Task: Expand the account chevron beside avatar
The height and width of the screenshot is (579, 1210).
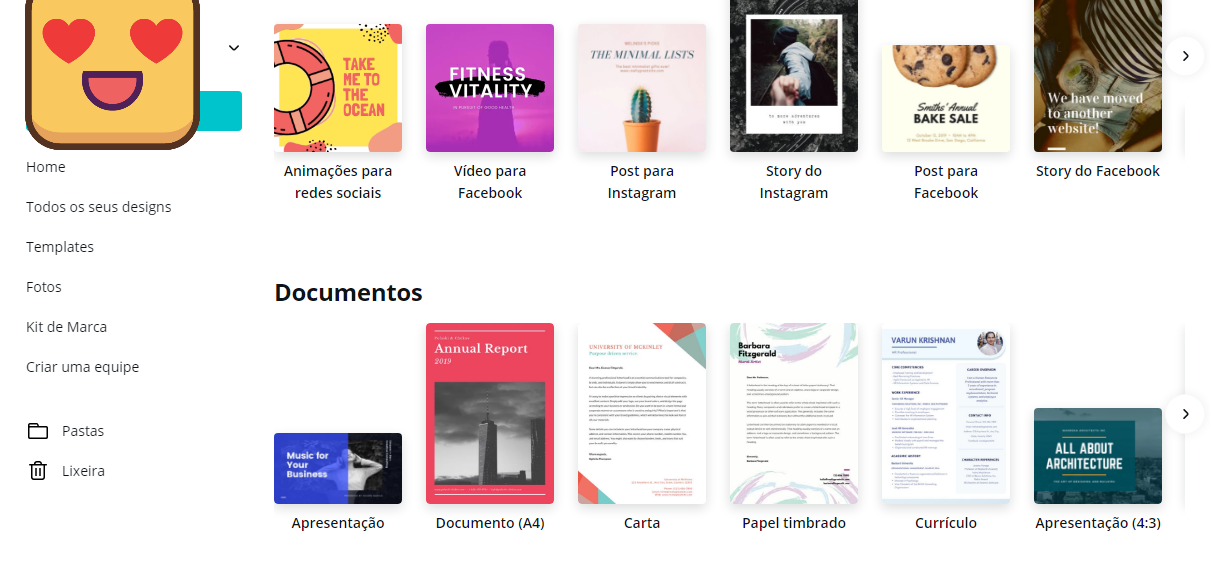Action: (234, 47)
